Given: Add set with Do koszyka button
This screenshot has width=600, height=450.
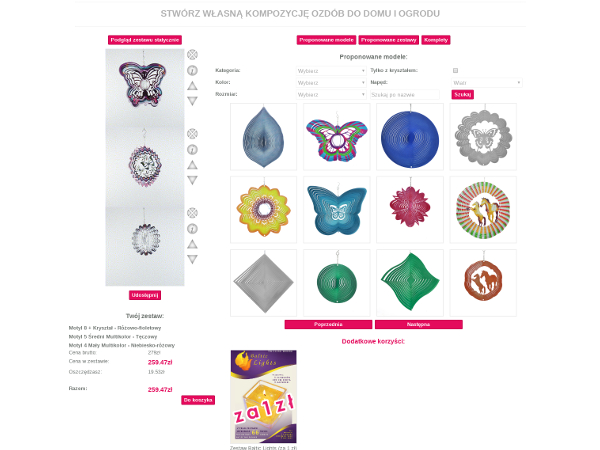Looking at the screenshot, I should tap(198, 400).
